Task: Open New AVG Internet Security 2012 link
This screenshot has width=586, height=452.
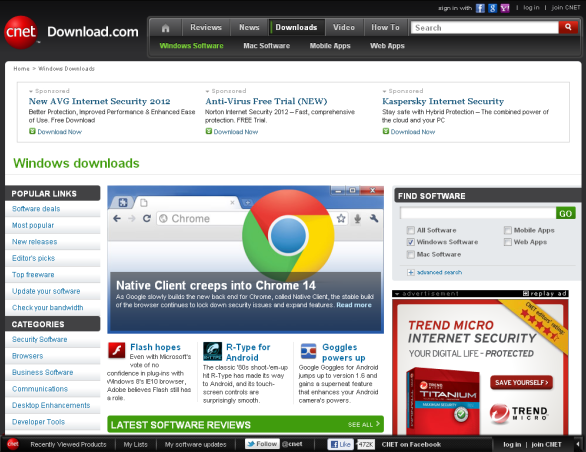Action: coord(99,101)
